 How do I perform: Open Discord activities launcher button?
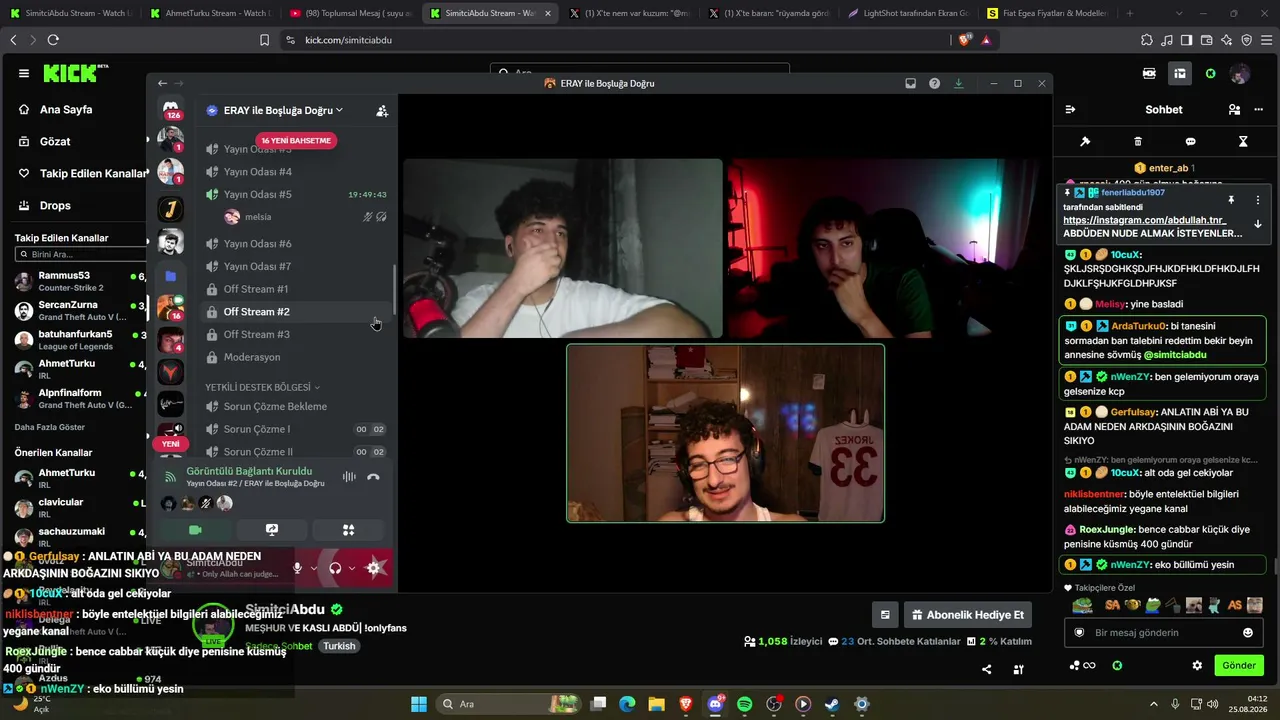(x=348, y=530)
